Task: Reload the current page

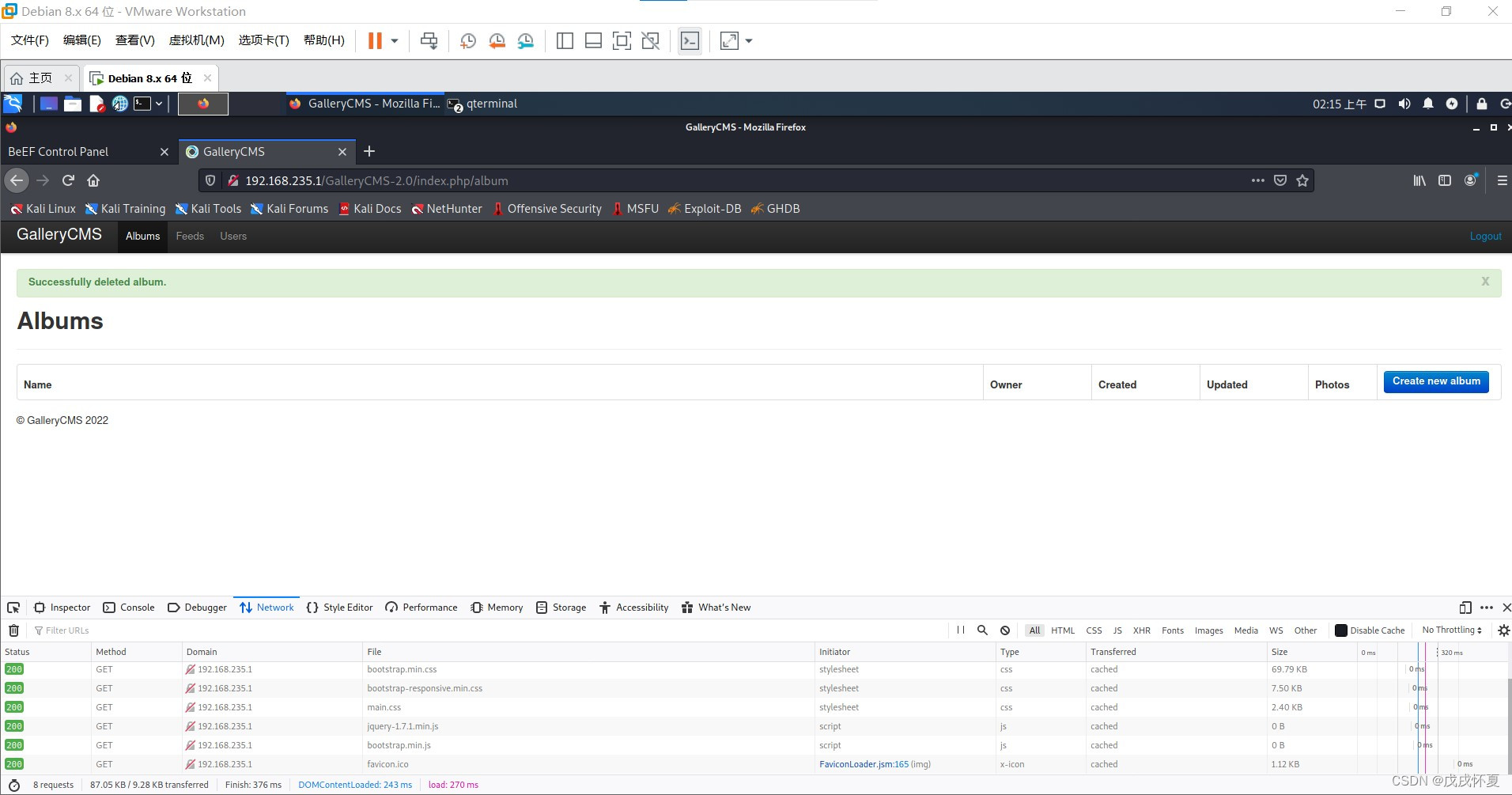Action: (x=68, y=180)
